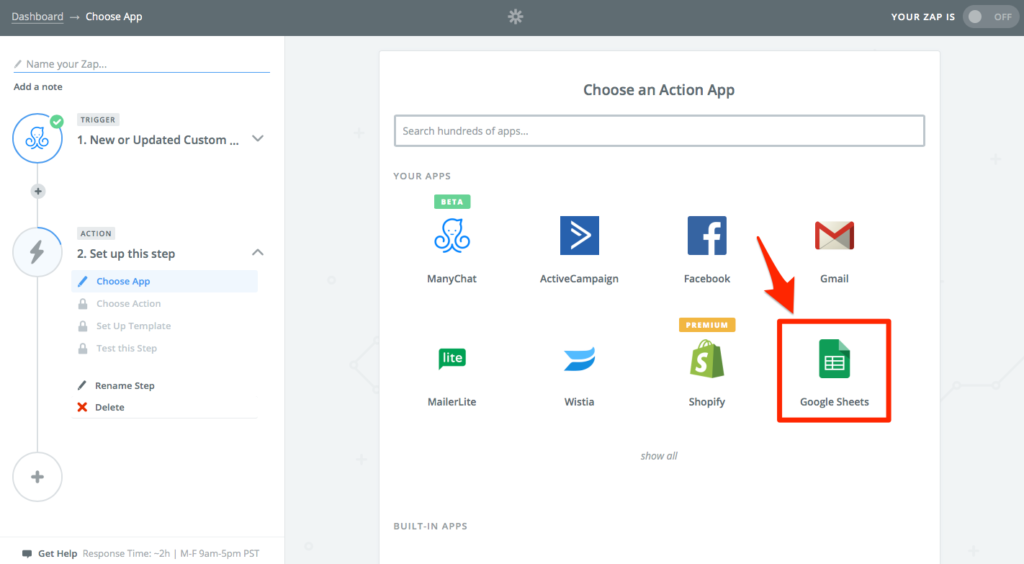Image resolution: width=1024 pixels, height=564 pixels.
Task: Click the 2. Set up this step title
Action: pos(126,253)
